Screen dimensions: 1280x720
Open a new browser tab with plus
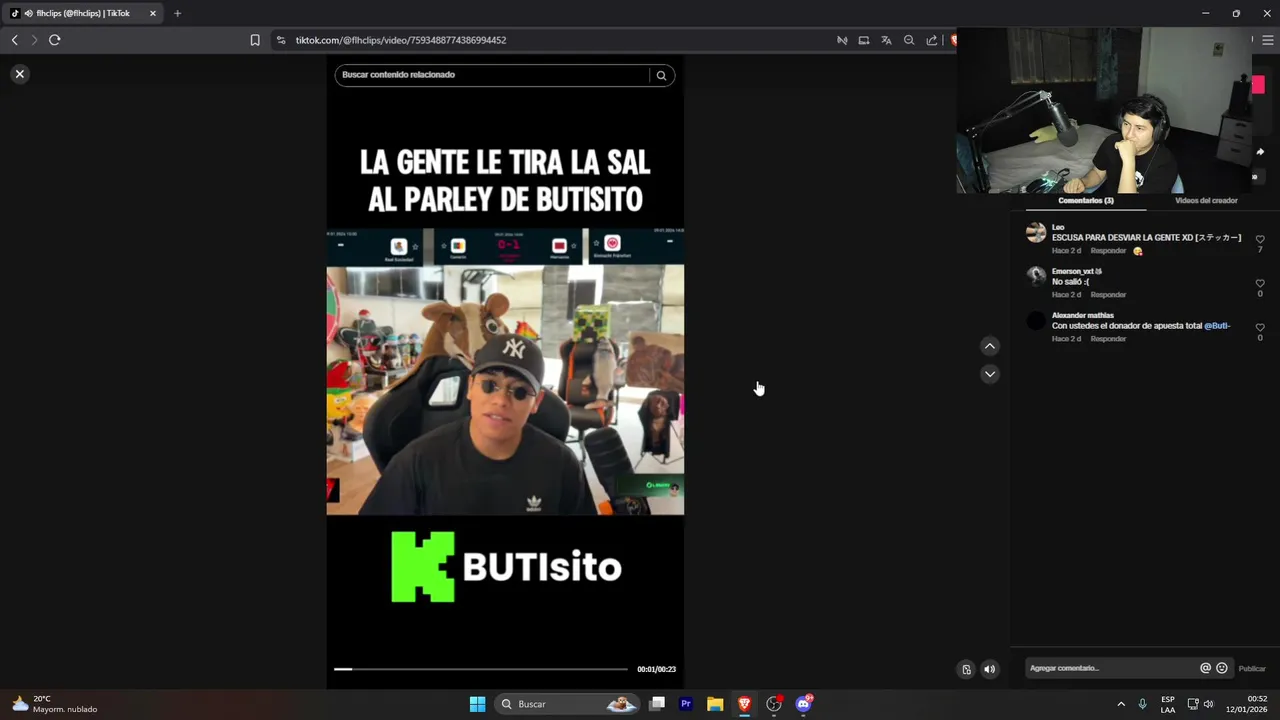pos(177,13)
